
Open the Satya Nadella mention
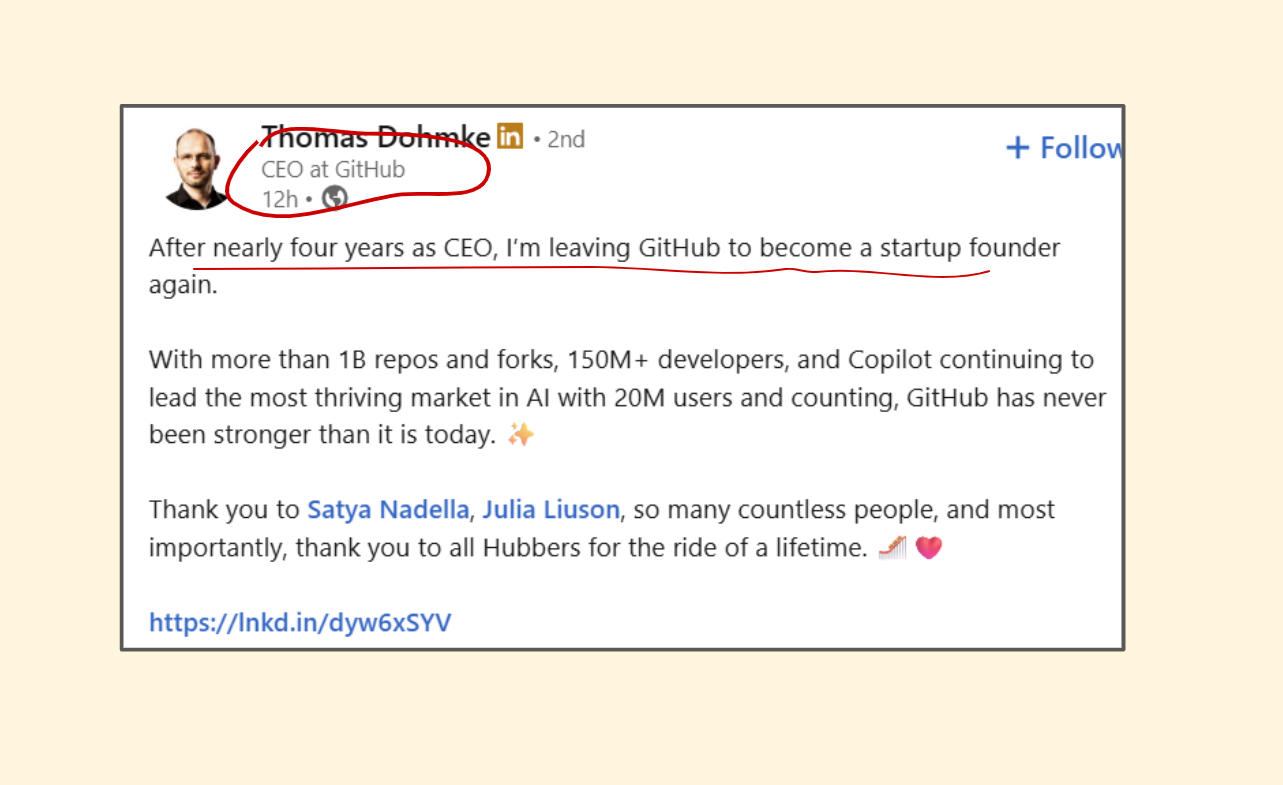point(388,510)
